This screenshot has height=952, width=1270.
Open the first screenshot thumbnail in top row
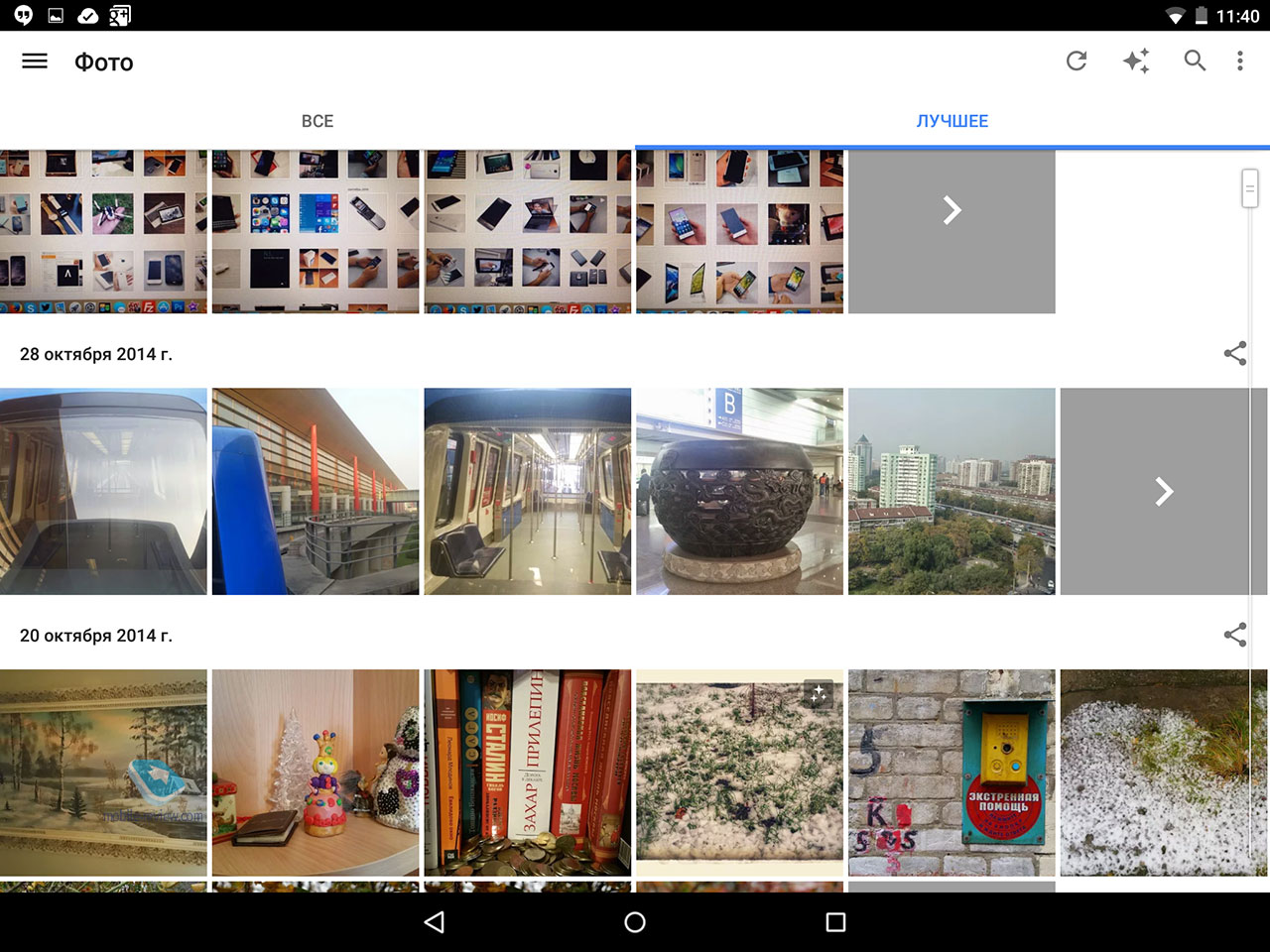pos(103,231)
